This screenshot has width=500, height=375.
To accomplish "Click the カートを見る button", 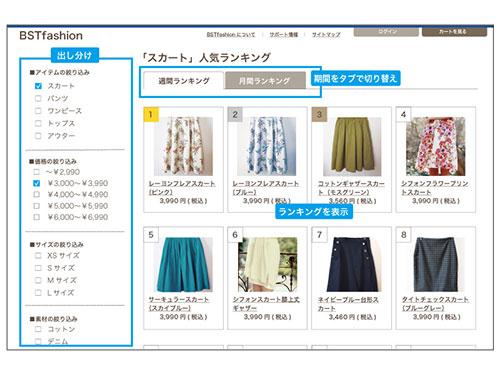I will [454, 32].
